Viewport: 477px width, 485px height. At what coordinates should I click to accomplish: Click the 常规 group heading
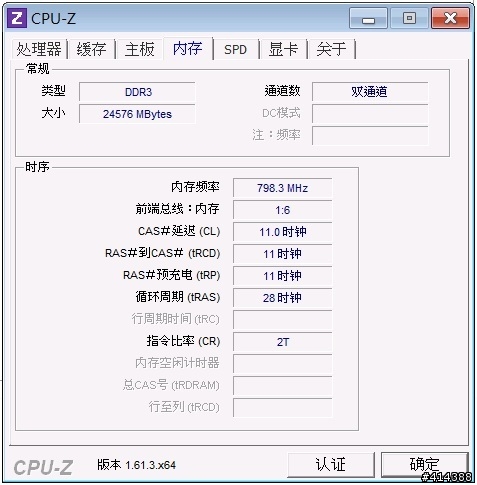37,69
